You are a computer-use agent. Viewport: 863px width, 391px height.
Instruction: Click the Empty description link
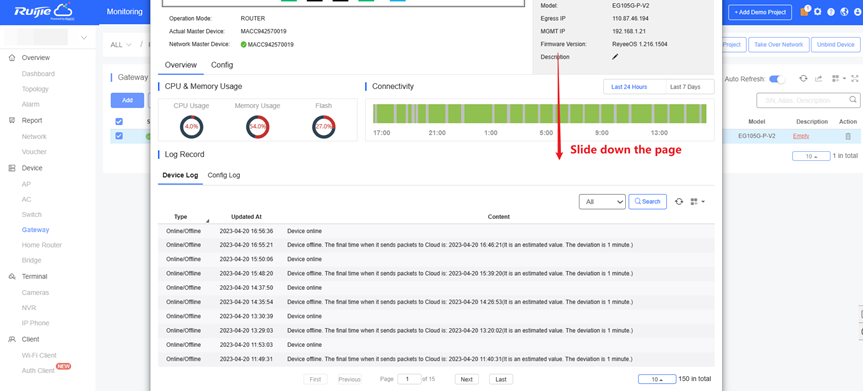pyautogui.click(x=801, y=136)
